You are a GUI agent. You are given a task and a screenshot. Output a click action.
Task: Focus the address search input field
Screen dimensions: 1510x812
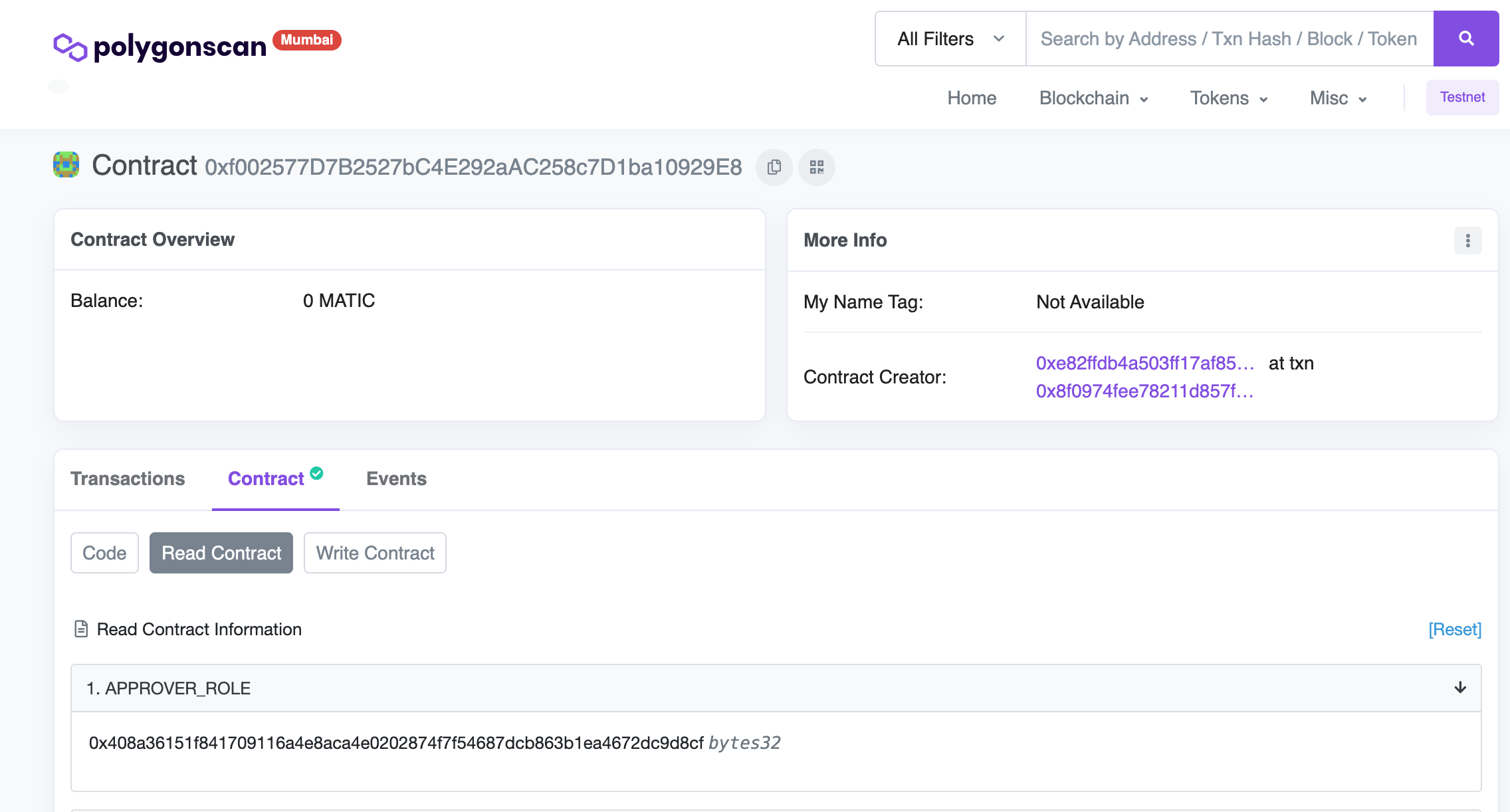tap(1228, 39)
